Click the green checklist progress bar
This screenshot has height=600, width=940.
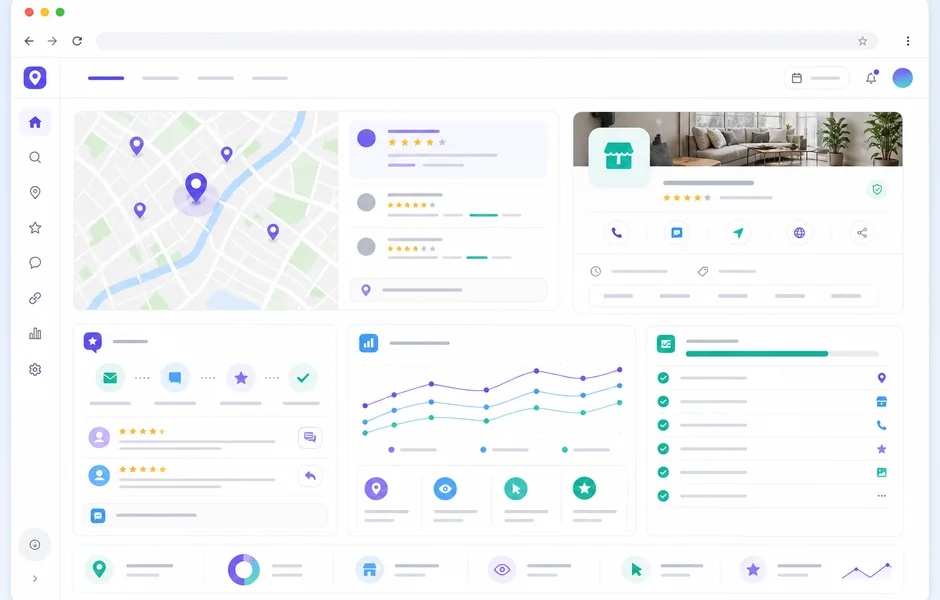782,354
